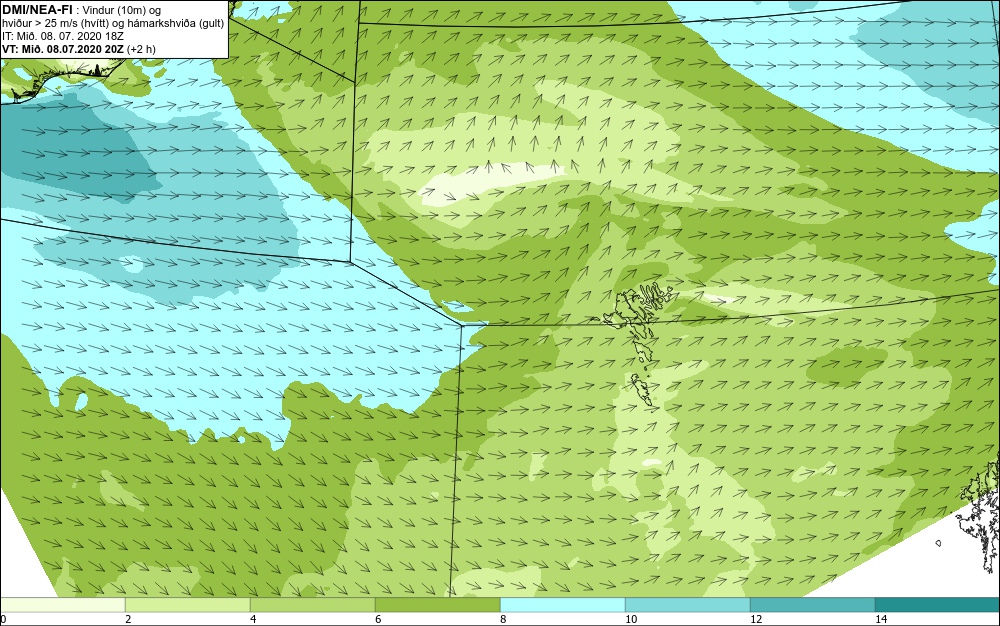Click the darkest teal legend segment above 14
This screenshot has width=1000, height=626.
[938, 605]
